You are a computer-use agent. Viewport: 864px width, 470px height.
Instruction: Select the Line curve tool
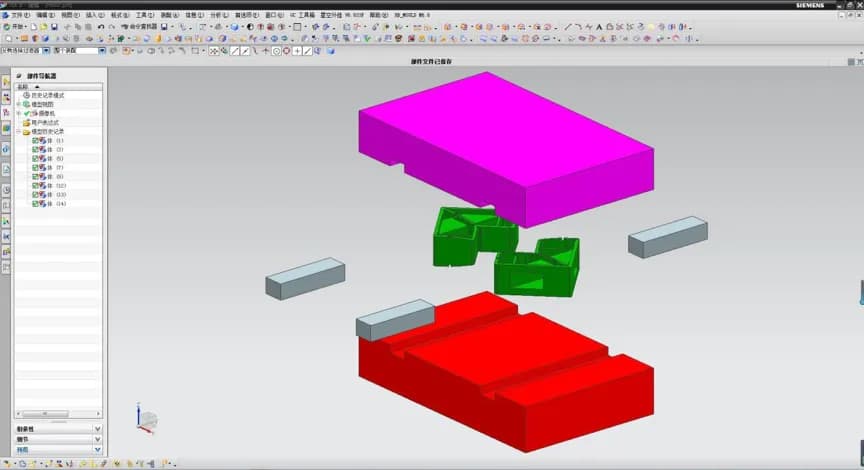[568, 26]
